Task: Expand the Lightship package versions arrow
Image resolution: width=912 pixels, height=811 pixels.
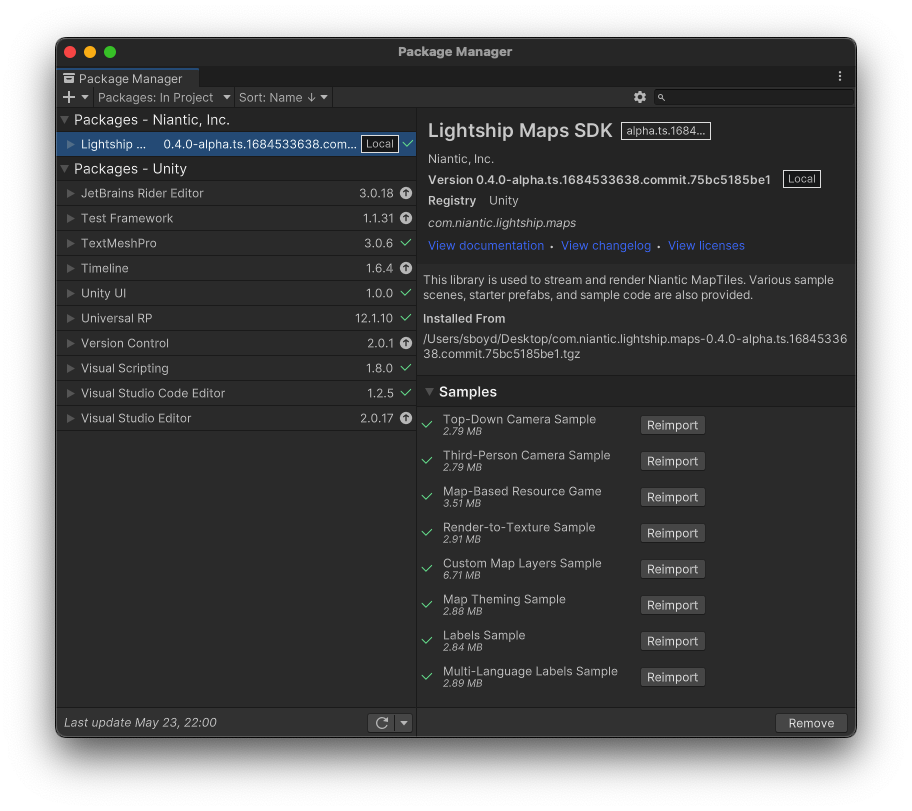Action: coord(70,144)
